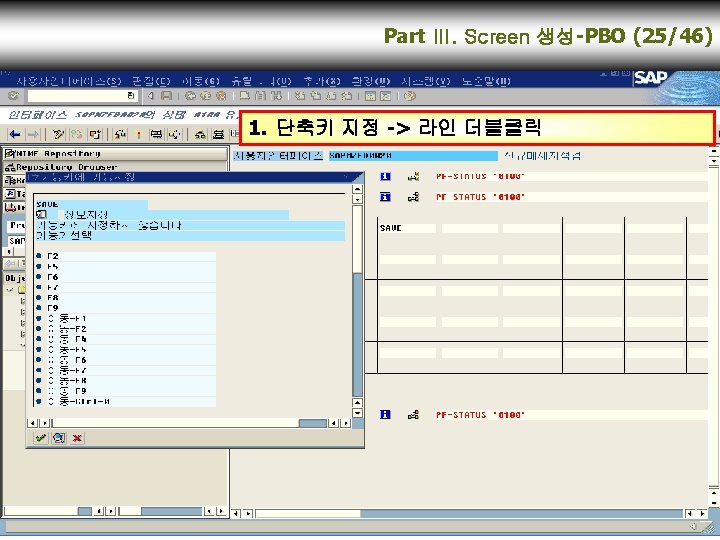Click the Activate matchstick icon in application toolbar
This screenshot has height=540, width=720.
coord(138,135)
